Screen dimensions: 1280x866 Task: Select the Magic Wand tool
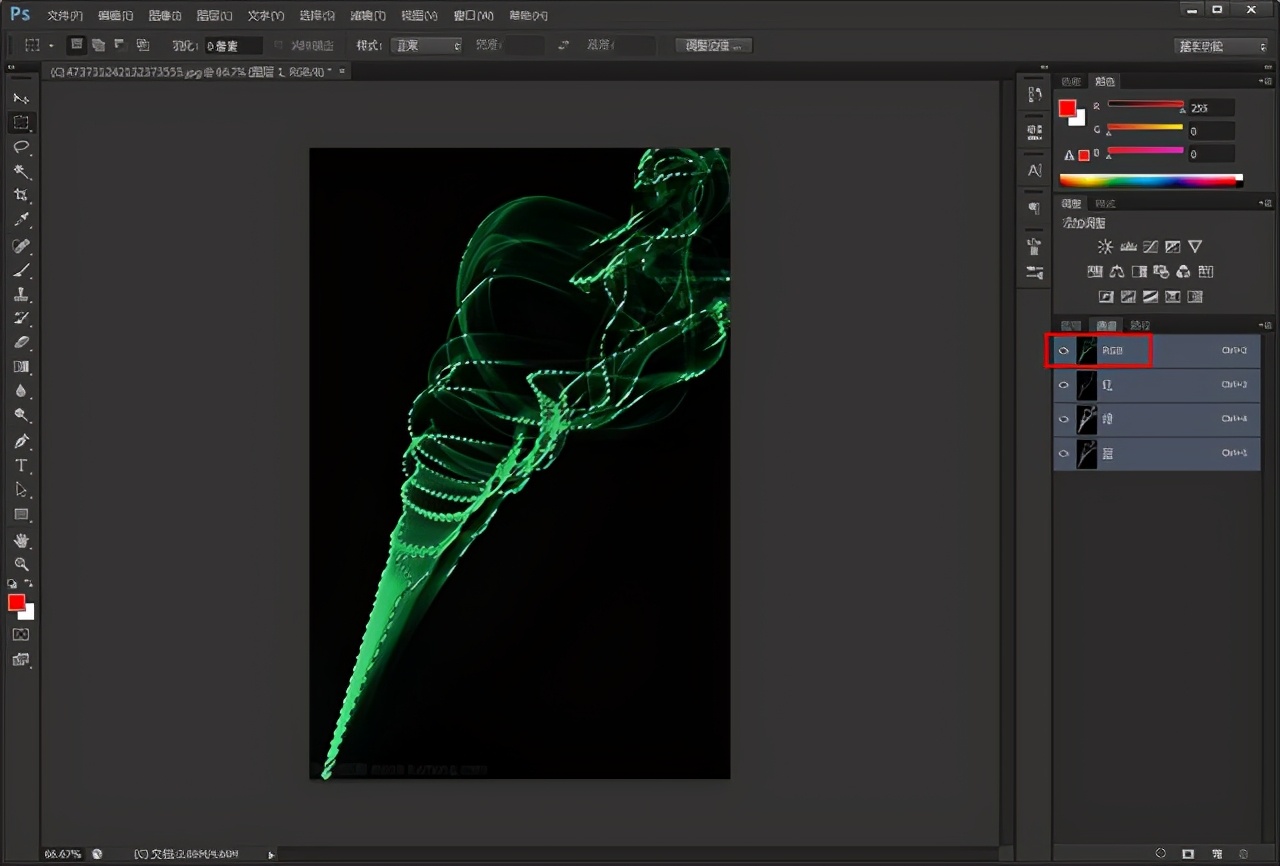coord(21,171)
